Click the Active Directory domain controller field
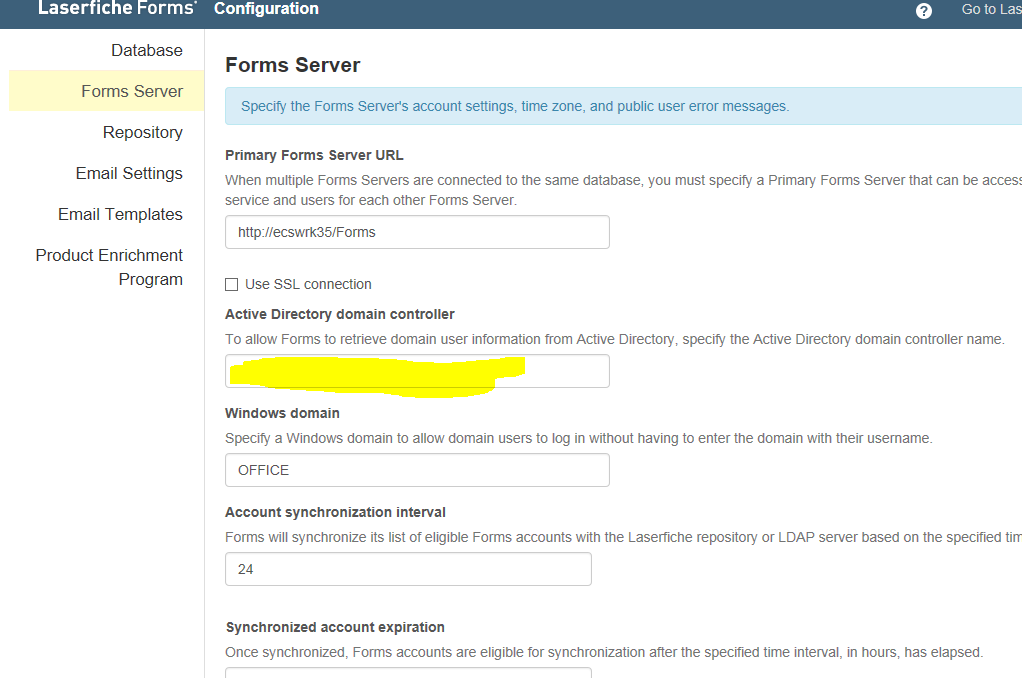Viewport: 1022px width, 678px height. pyautogui.click(x=417, y=371)
